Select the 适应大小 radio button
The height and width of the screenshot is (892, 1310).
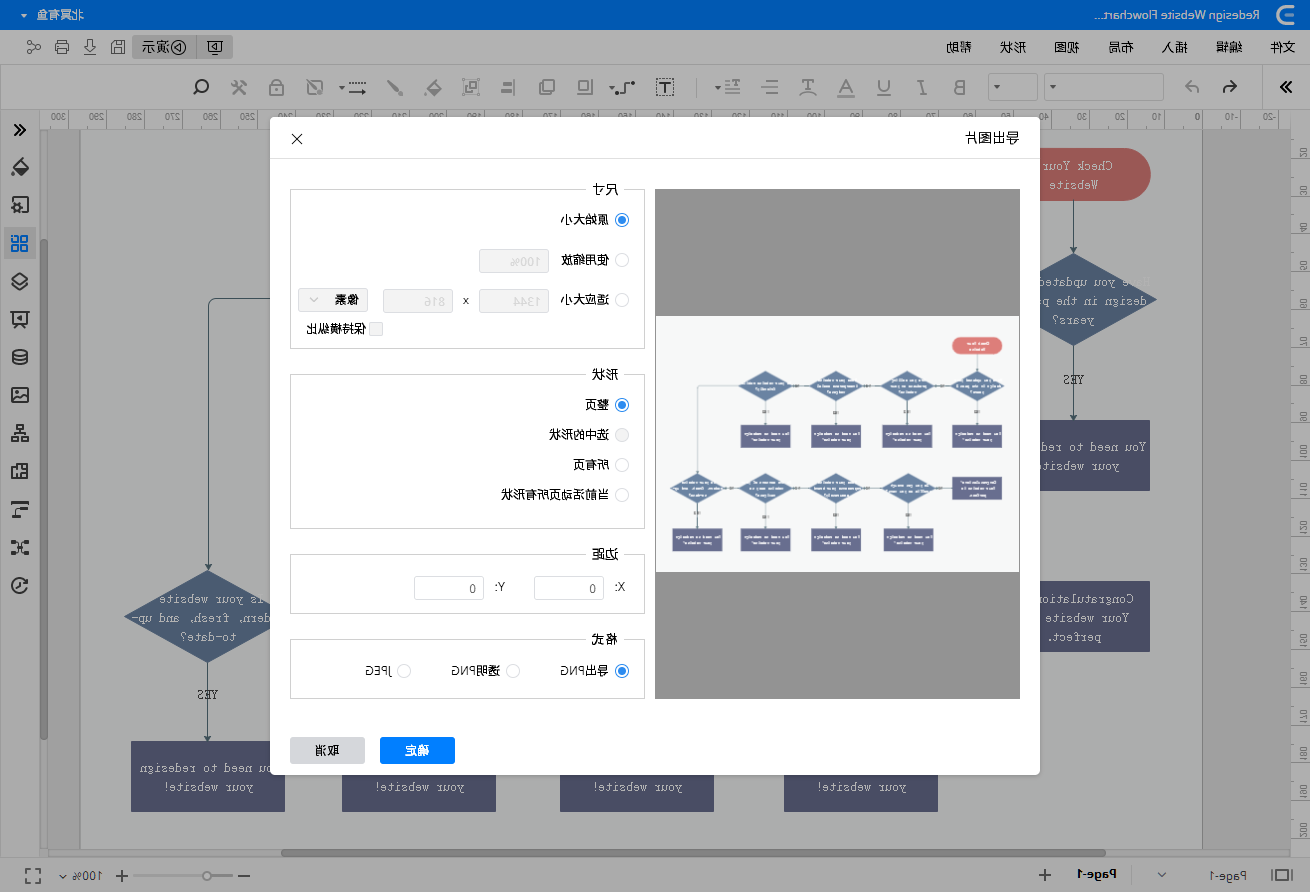point(622,300)
